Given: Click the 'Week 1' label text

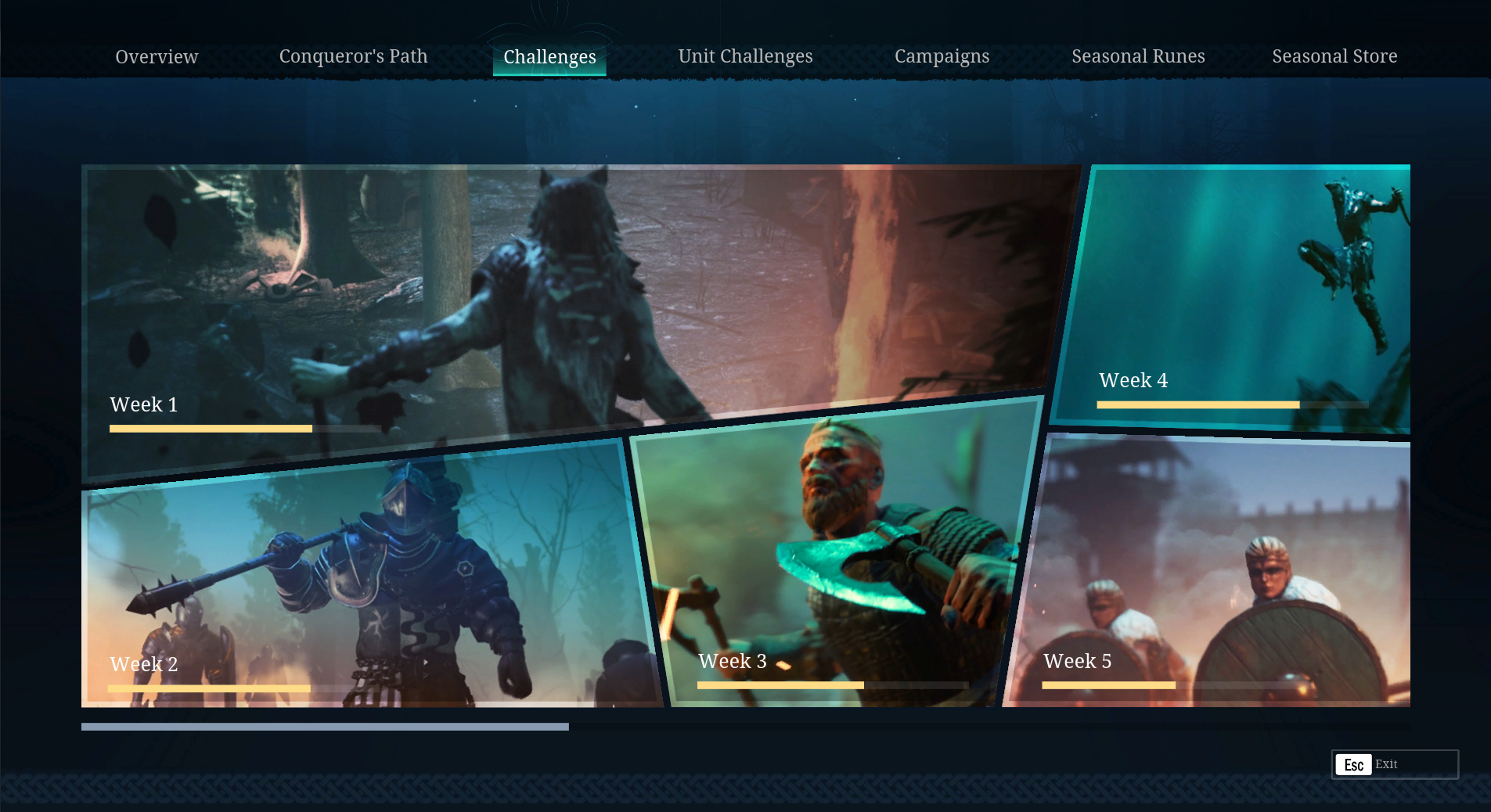Looking at the screenshot, I should [x=144, y=404].
